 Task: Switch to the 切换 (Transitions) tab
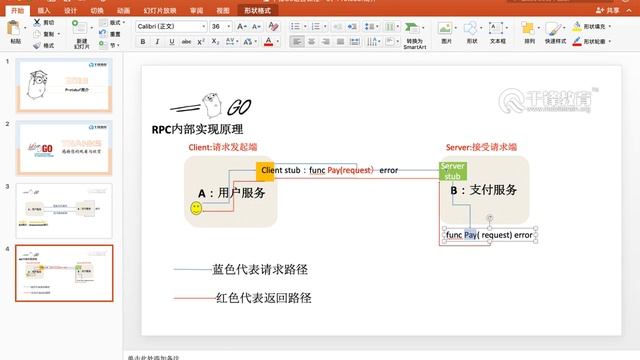(97, 11)
